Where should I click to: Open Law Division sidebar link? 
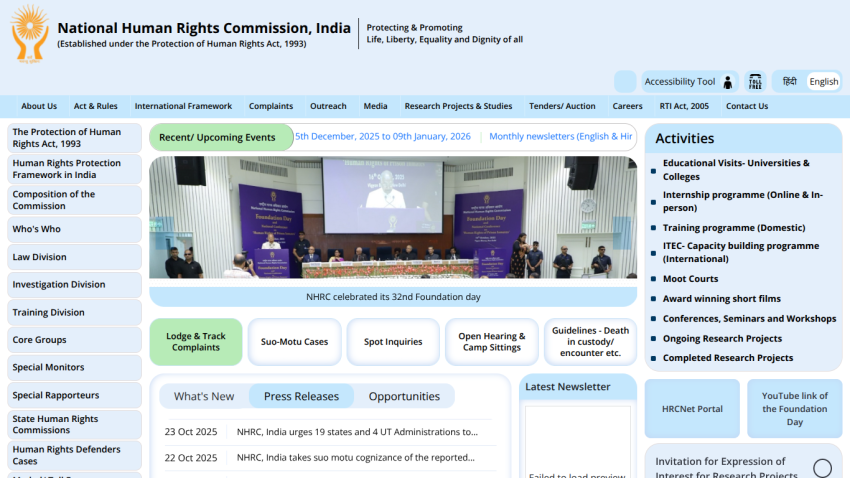click(x=74, y=257)
